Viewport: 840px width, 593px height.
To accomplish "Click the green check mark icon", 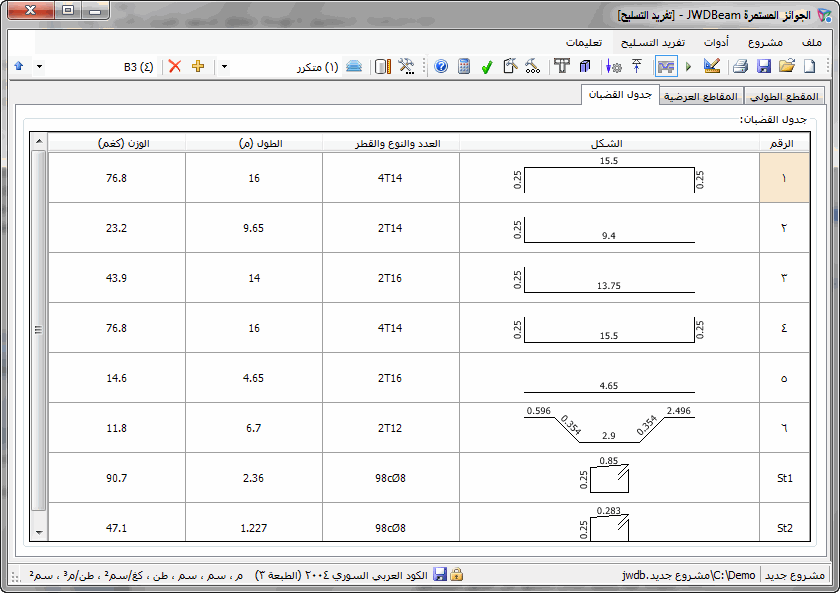I will click(x=487, y=66).
